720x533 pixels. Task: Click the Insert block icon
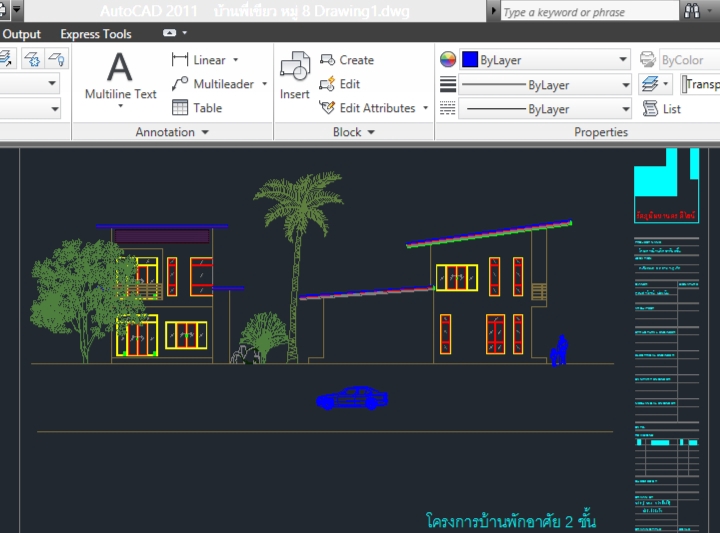pyautogui.click(x=295, y=67)
